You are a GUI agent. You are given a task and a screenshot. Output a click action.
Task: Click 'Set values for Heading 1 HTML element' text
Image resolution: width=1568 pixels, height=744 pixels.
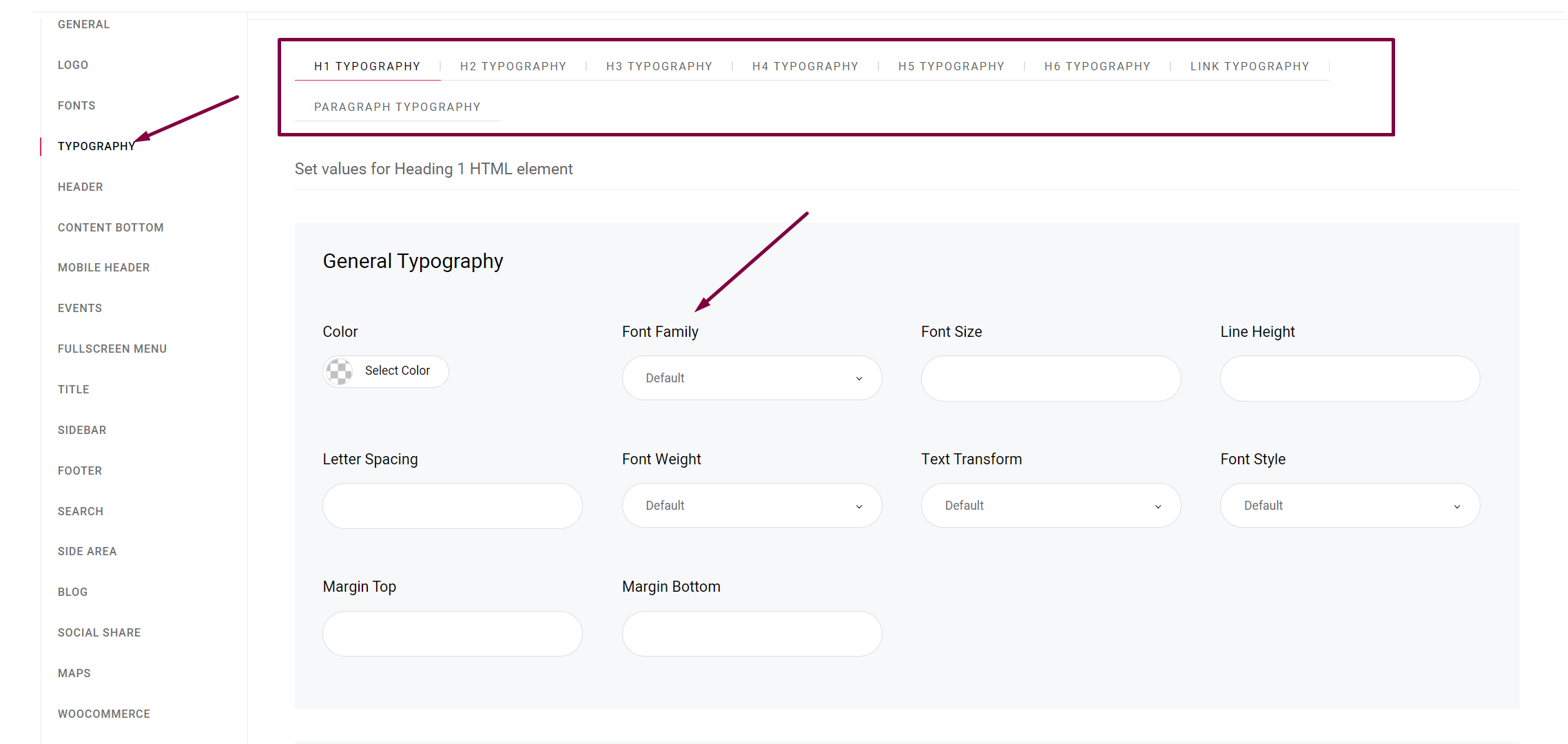click(433, 169)
